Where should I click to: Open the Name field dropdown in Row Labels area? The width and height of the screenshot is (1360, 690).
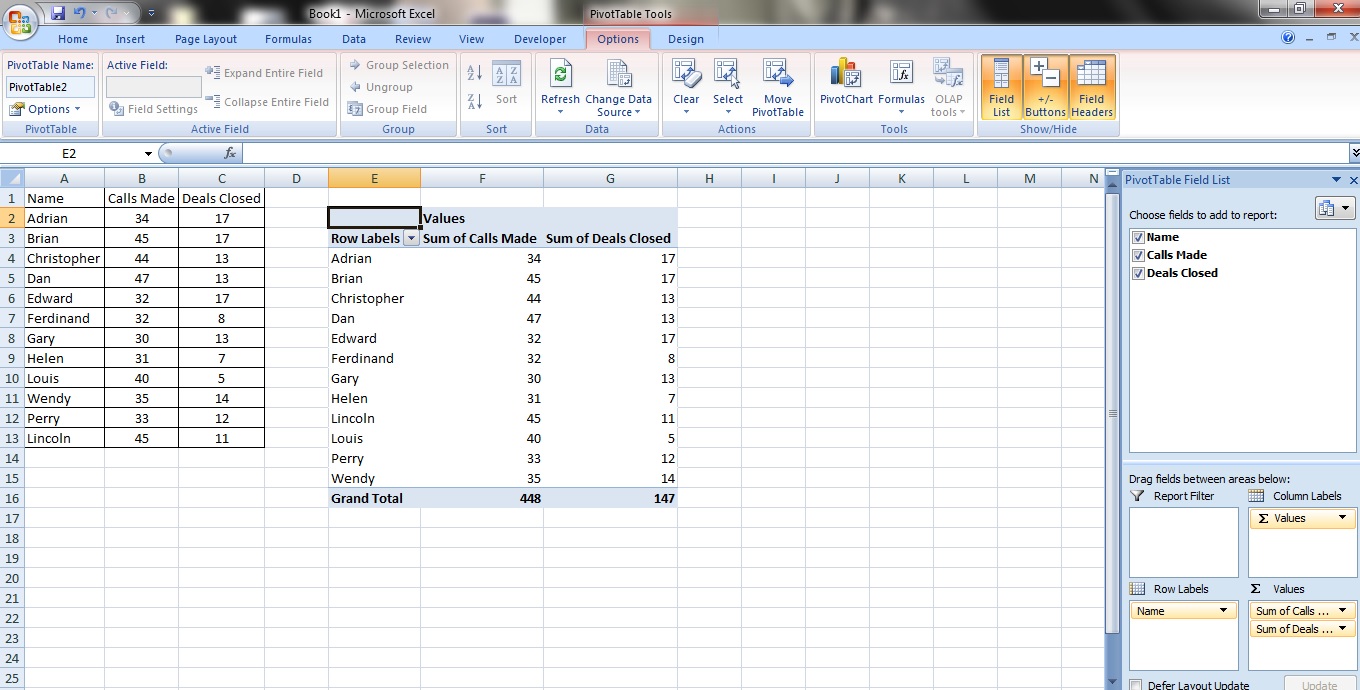point(1223,611)
